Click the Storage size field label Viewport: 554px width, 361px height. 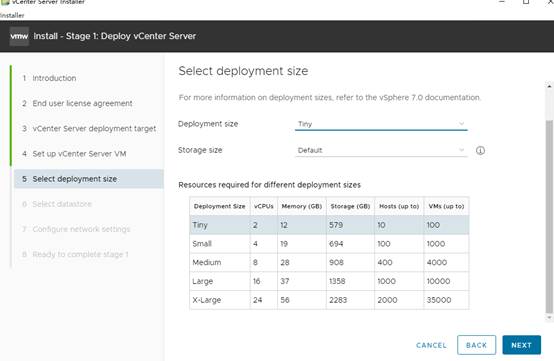click(200, 150)
